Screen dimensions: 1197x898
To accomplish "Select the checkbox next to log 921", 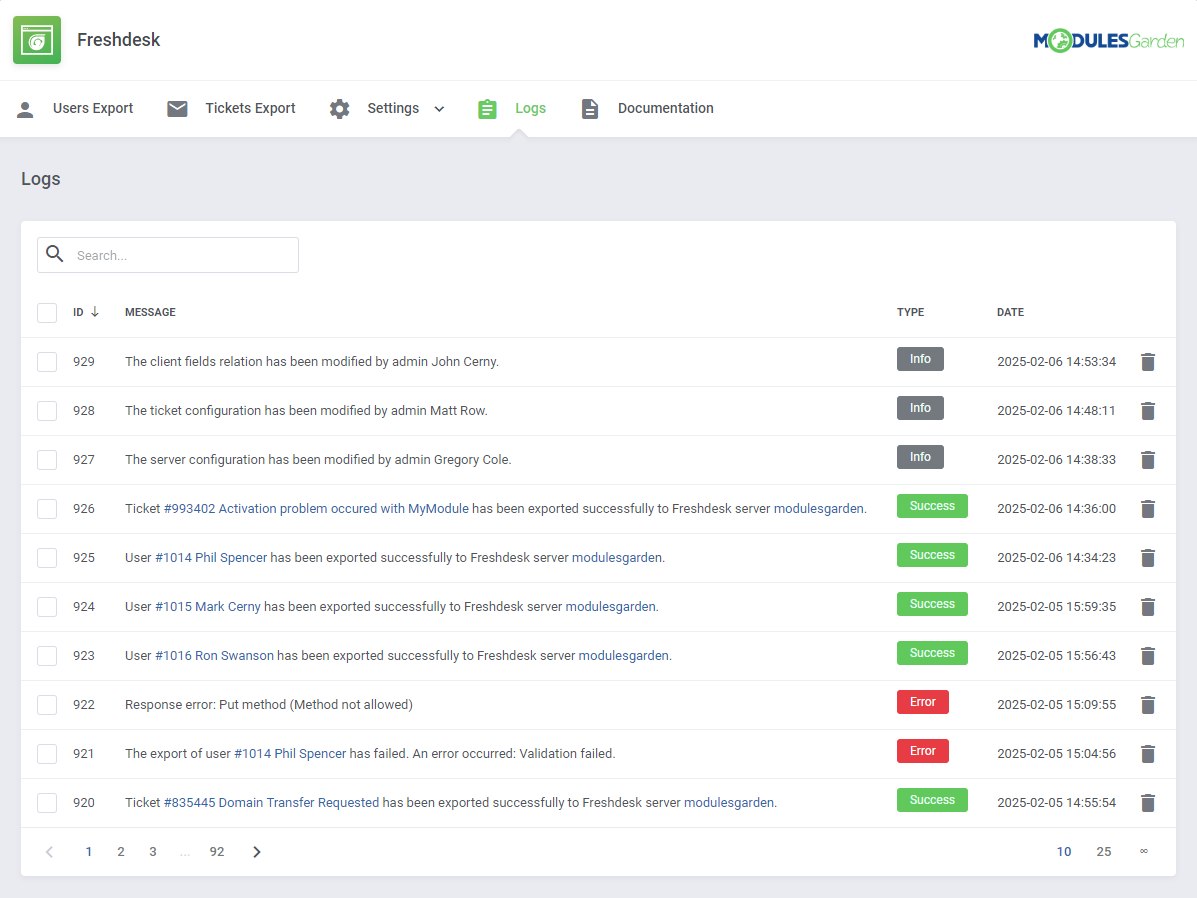I will [x=47, y=753].
